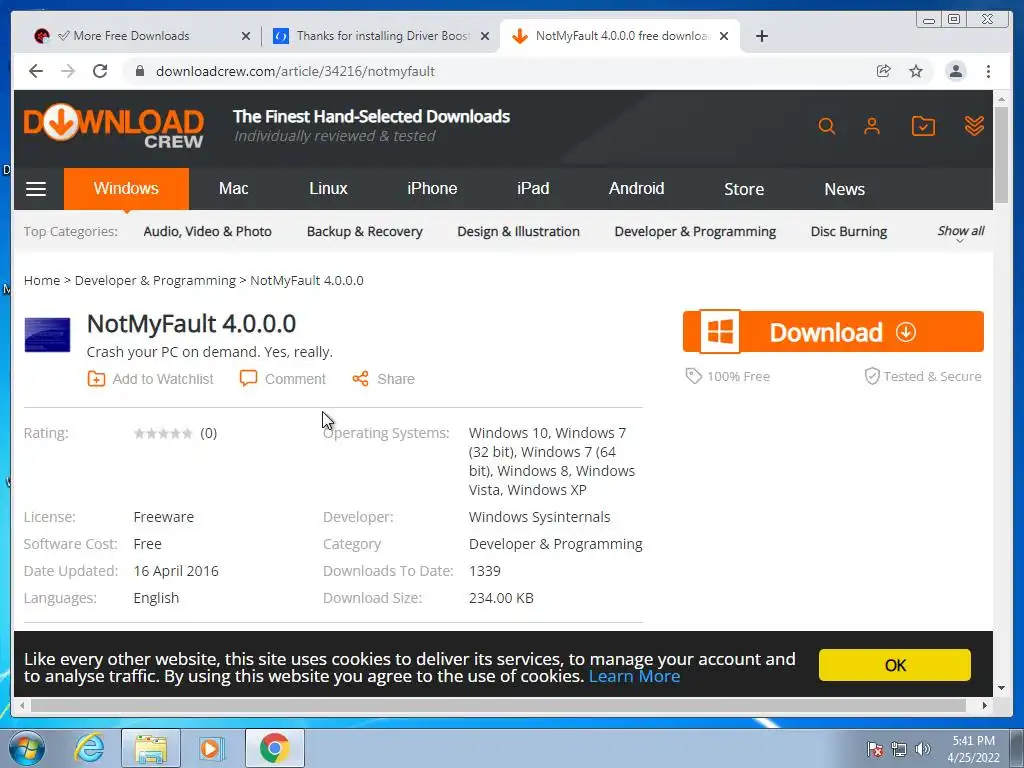The width and height of the screenshot is (1024, 768).
Task: Open File Explorer from taskbar
Action: [x=151, y=748]
